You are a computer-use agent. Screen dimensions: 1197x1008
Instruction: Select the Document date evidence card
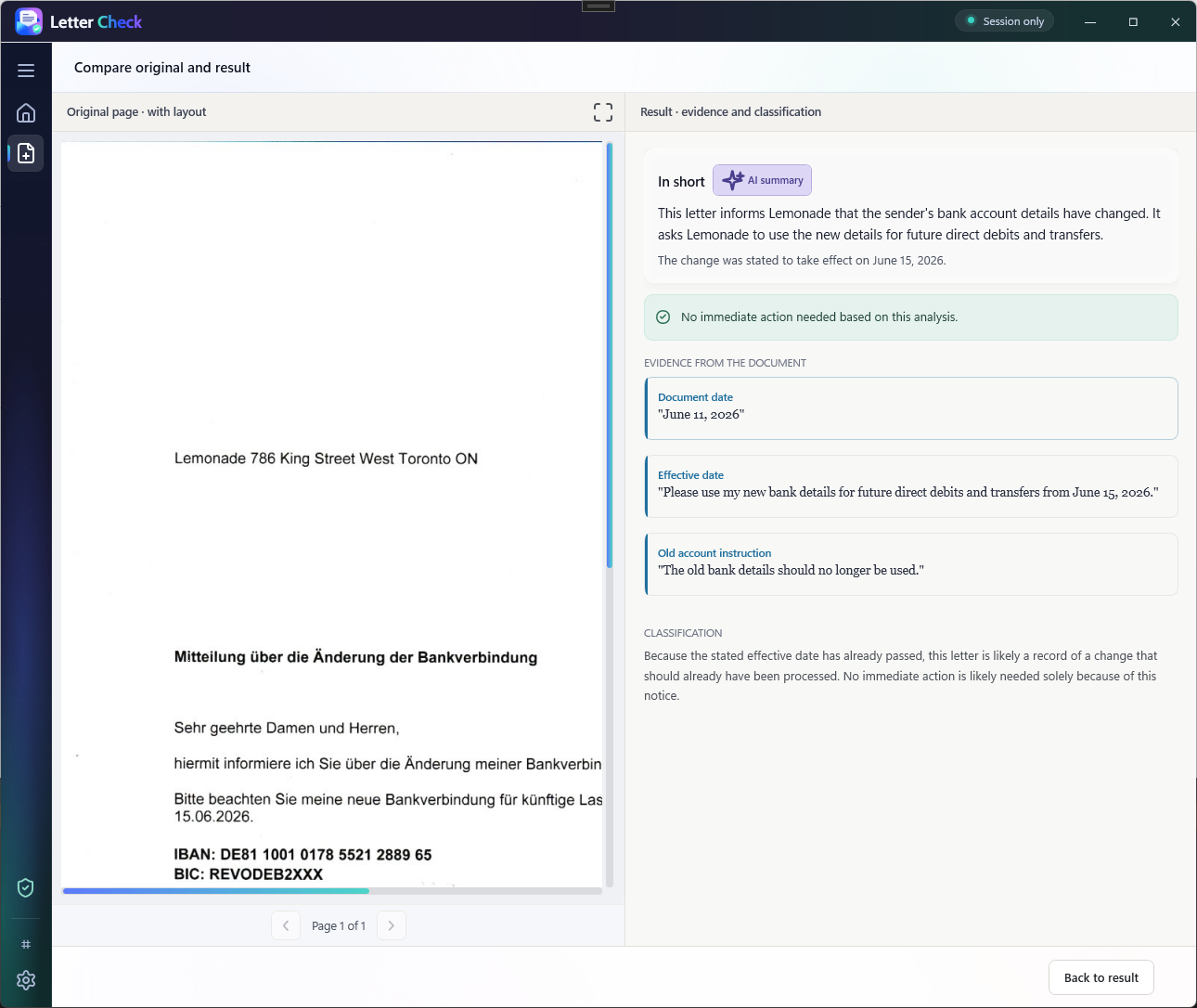pos(911,408)
